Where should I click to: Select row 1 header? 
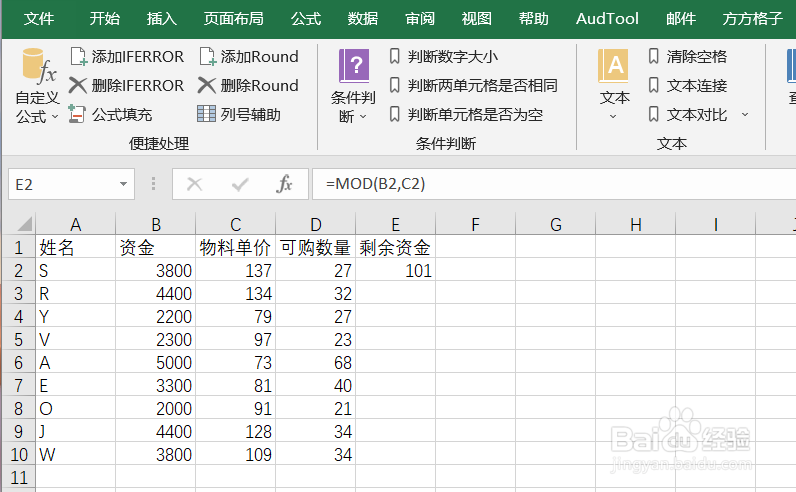[x=19, y=247]
